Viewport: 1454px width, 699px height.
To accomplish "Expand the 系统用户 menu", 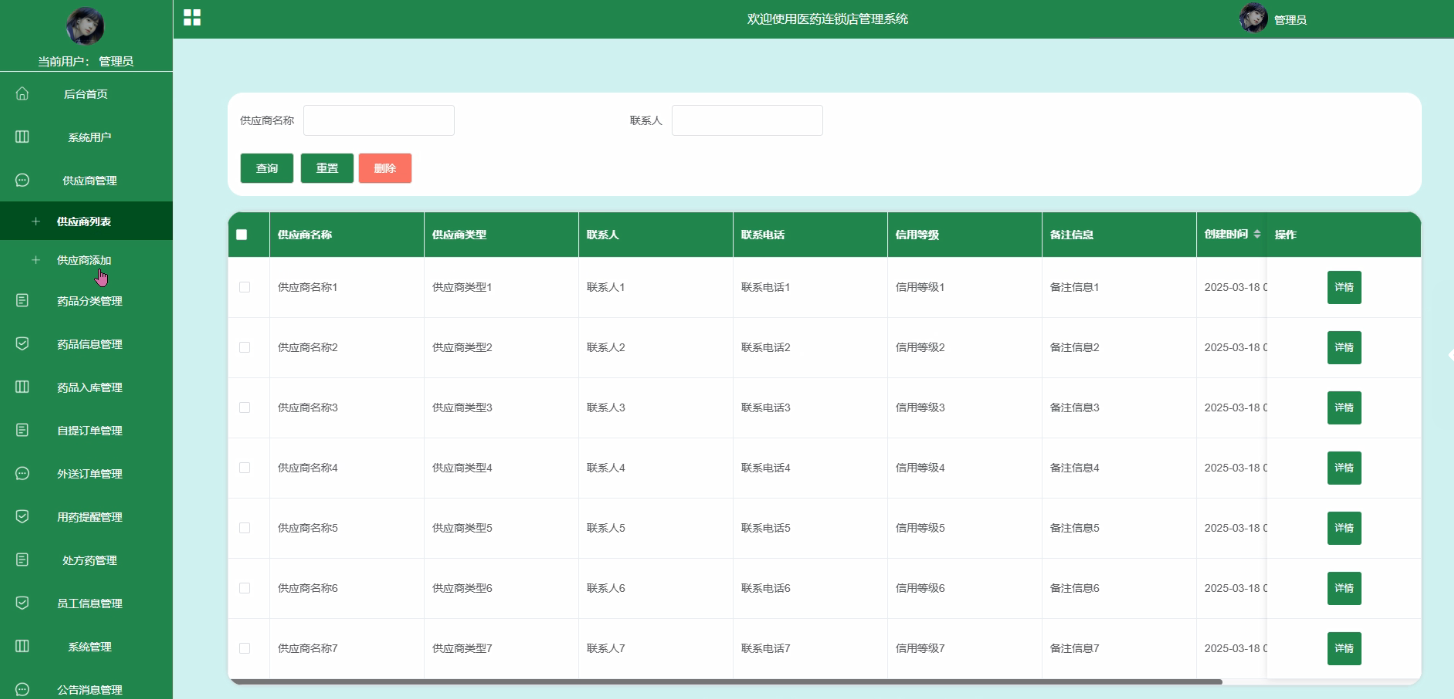I will coord(86,137).
